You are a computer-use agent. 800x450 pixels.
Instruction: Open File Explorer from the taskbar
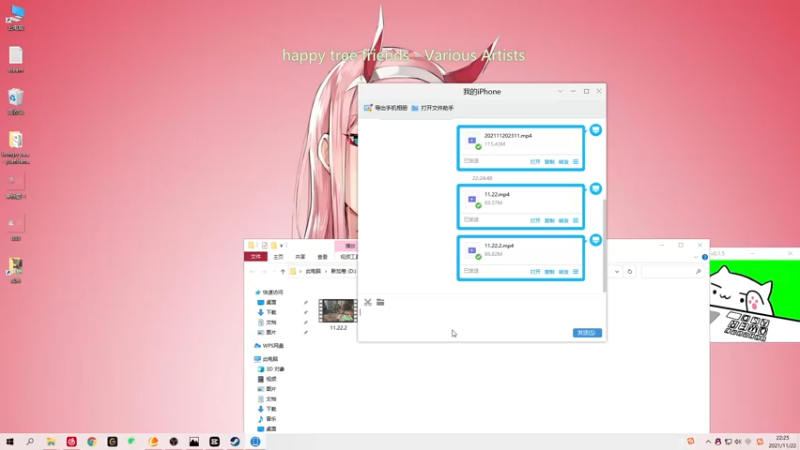51,442
